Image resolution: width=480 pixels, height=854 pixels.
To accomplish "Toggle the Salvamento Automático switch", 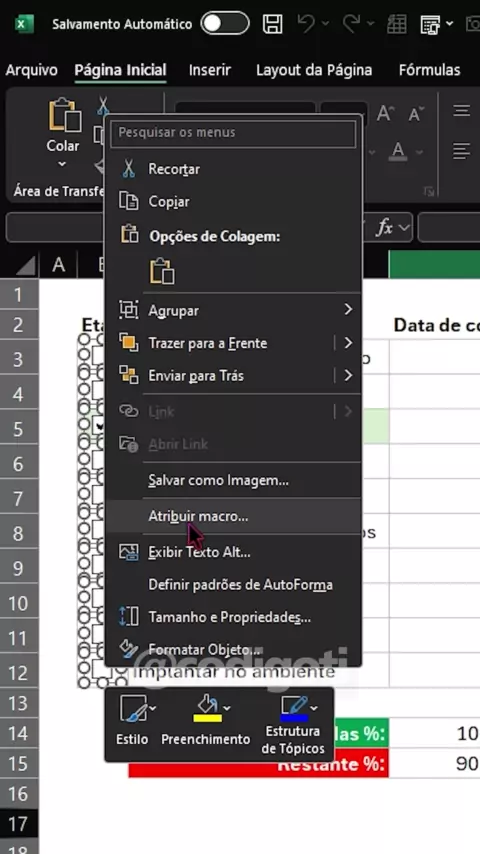I will (224, 24).
